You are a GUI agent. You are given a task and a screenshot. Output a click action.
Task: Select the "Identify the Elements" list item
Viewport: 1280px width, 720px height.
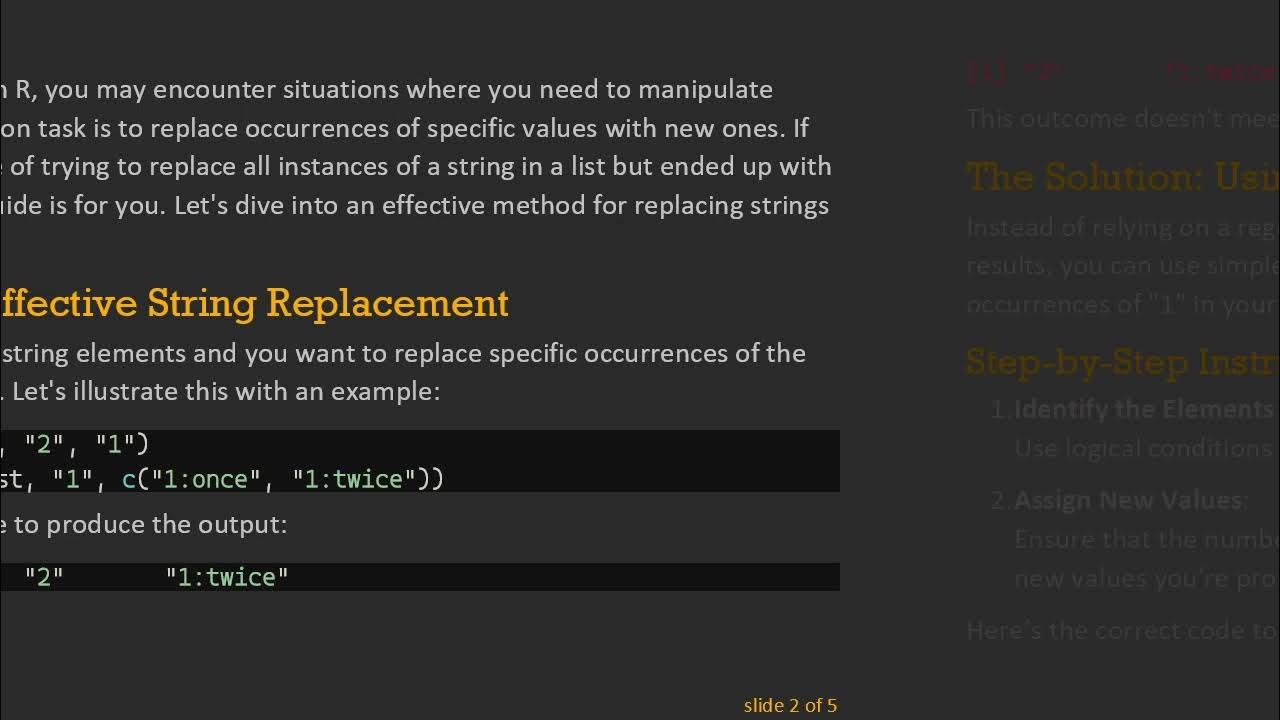tap(1143, 409)
